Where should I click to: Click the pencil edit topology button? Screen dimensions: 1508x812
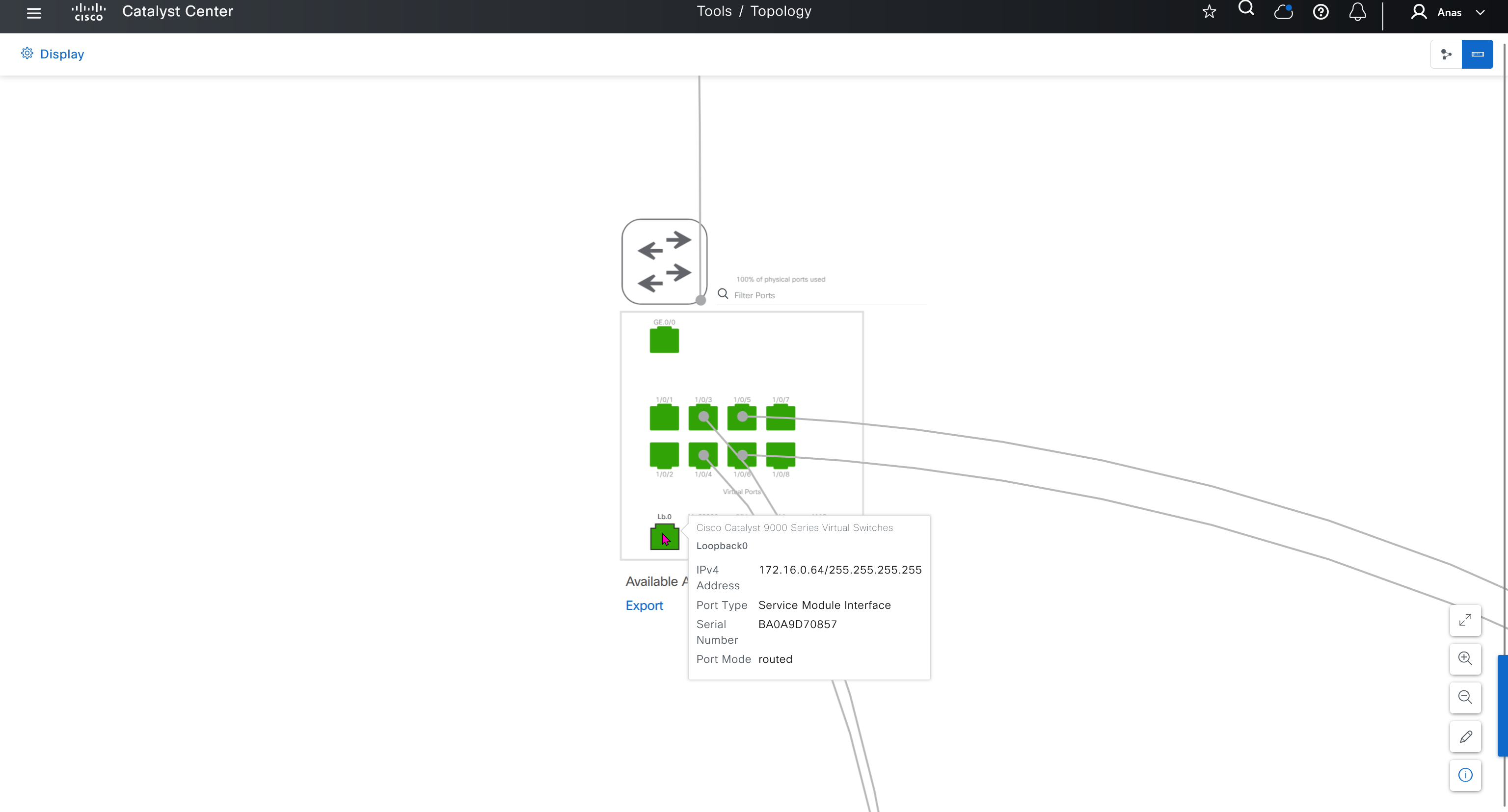pyautogui.click(x=1465, y=736)
